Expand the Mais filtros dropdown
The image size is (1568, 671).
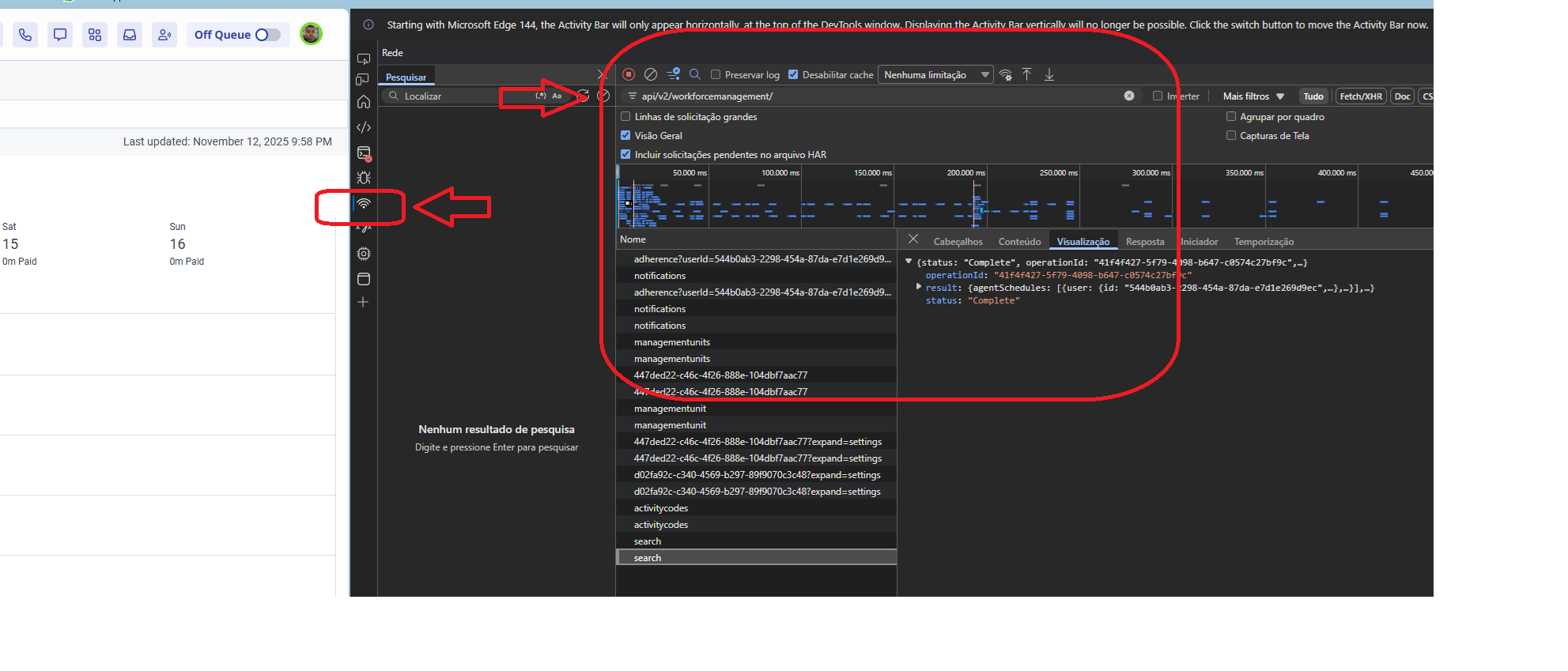click(x=1253, y=96)
